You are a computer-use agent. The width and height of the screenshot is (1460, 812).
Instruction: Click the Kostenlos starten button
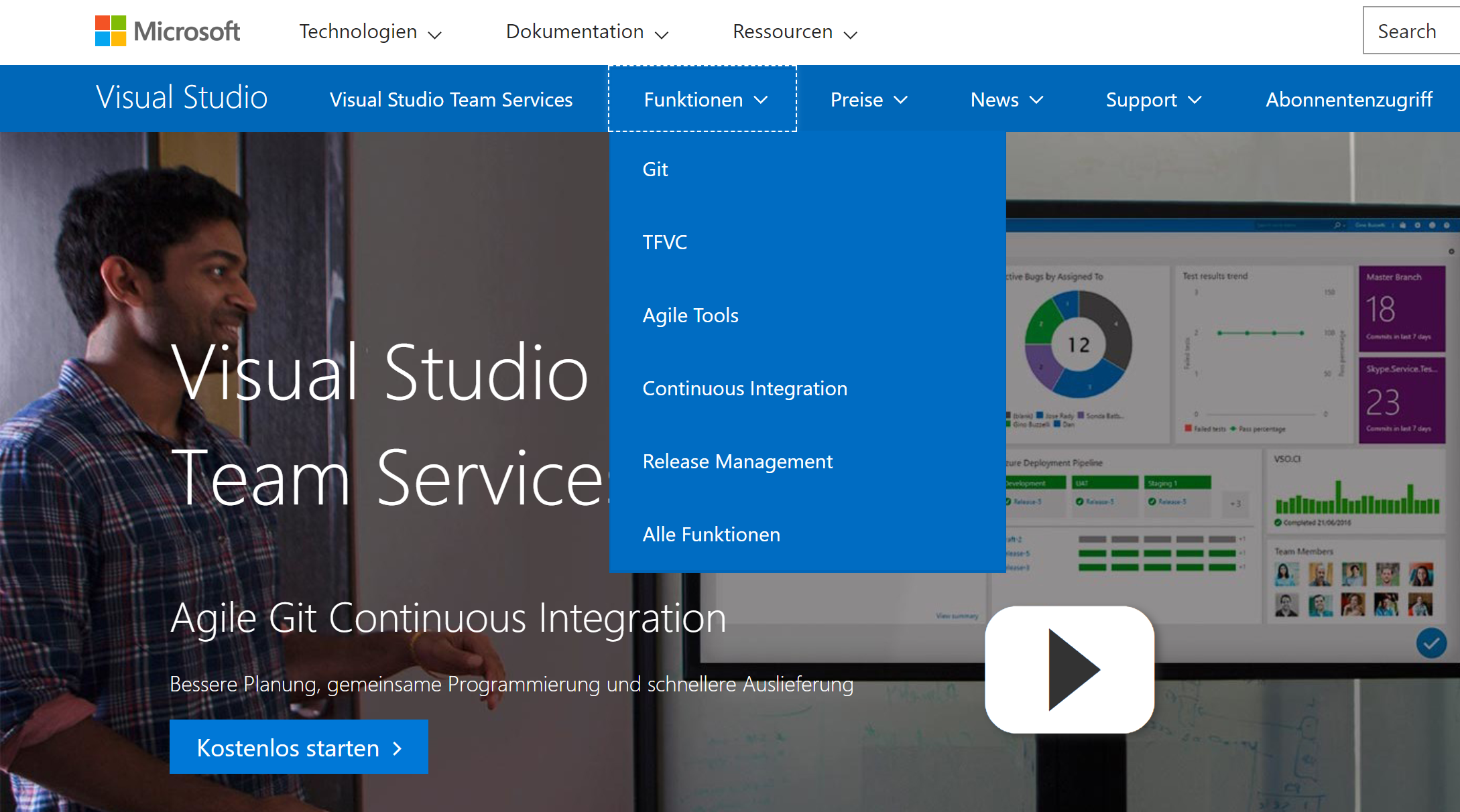pyautogui.click(x=299, y=747)
